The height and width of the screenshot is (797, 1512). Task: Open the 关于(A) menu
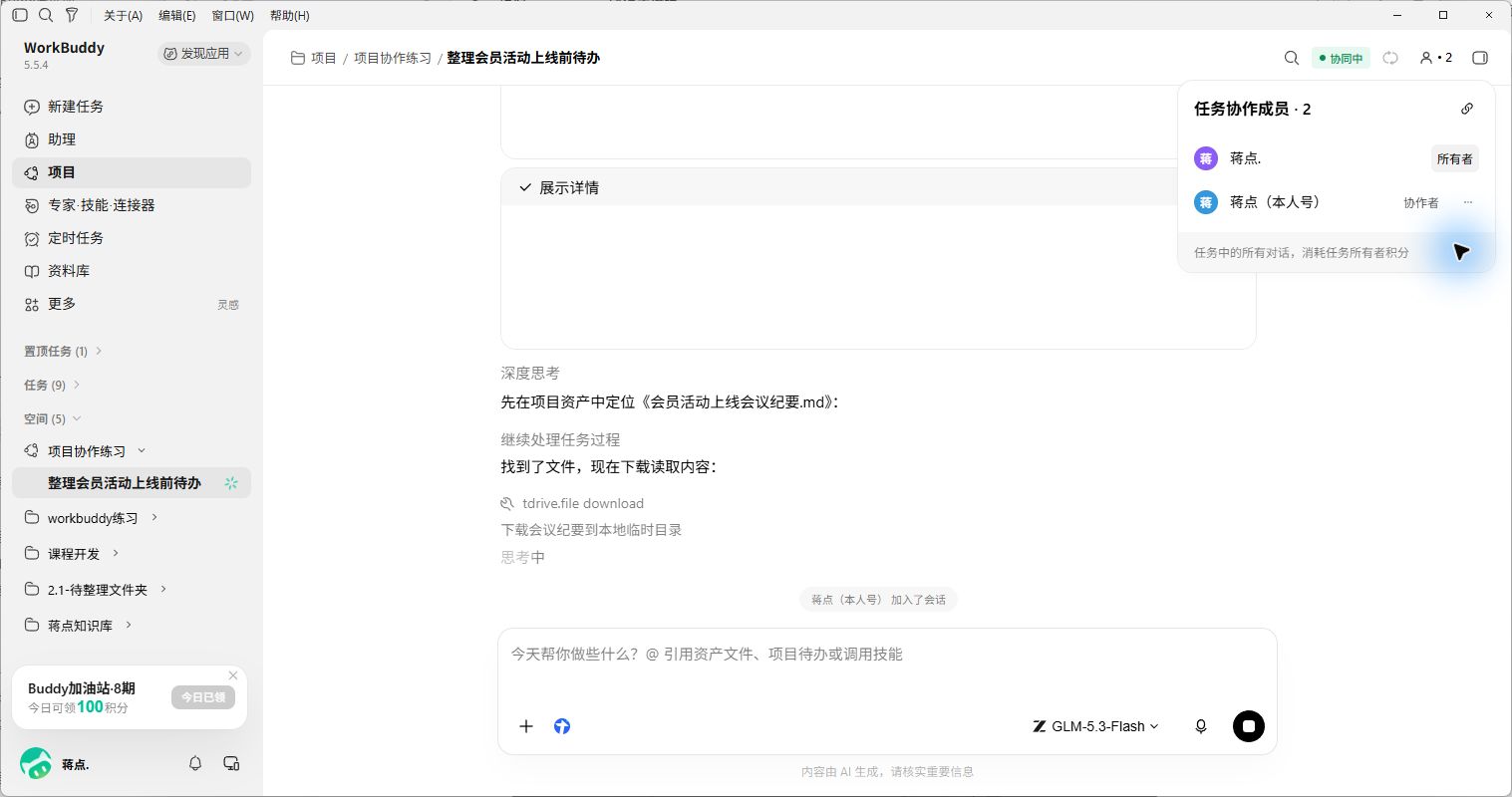point(123,15)
